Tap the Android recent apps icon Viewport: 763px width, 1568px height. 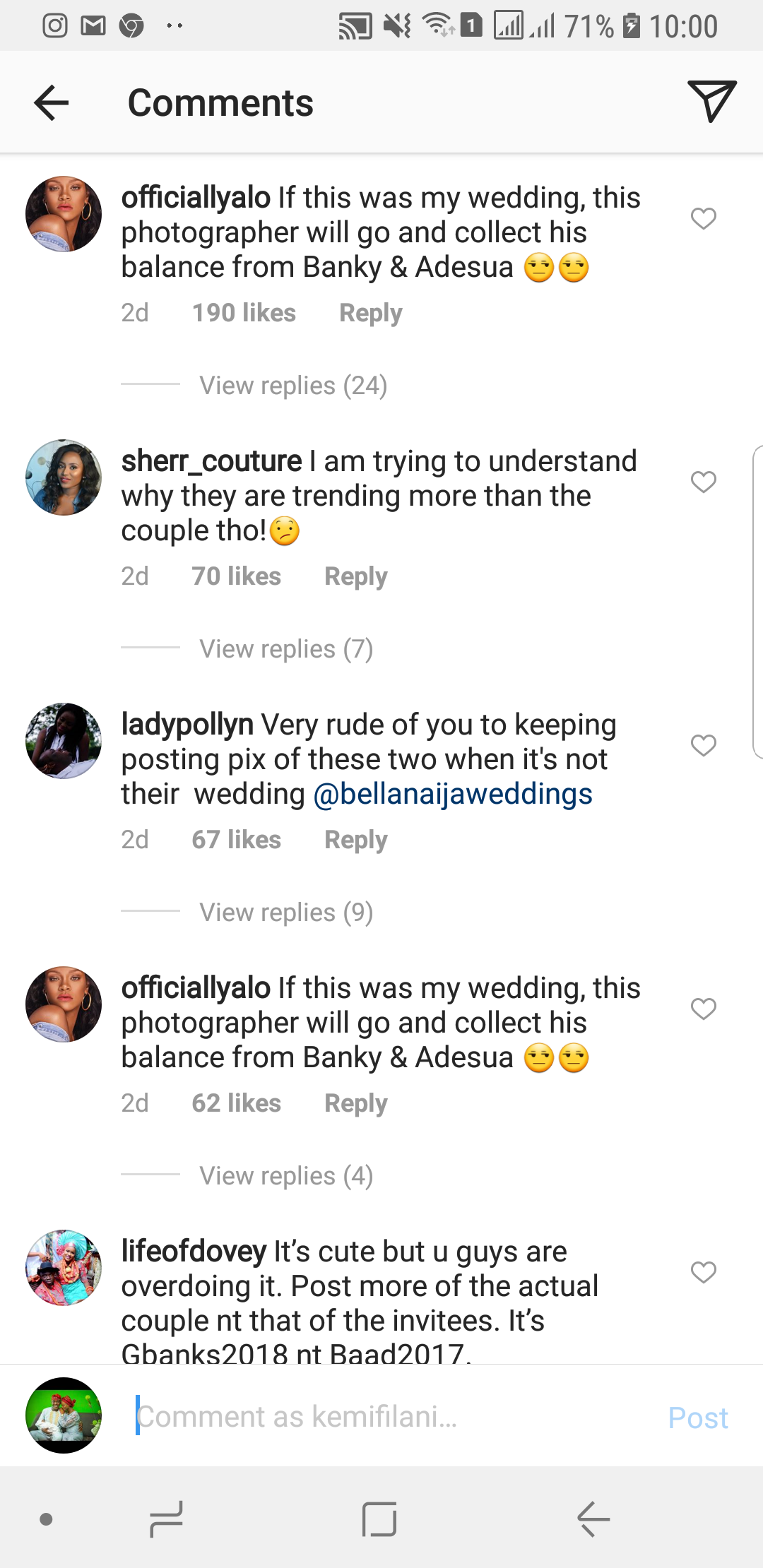click(167, 1519)
